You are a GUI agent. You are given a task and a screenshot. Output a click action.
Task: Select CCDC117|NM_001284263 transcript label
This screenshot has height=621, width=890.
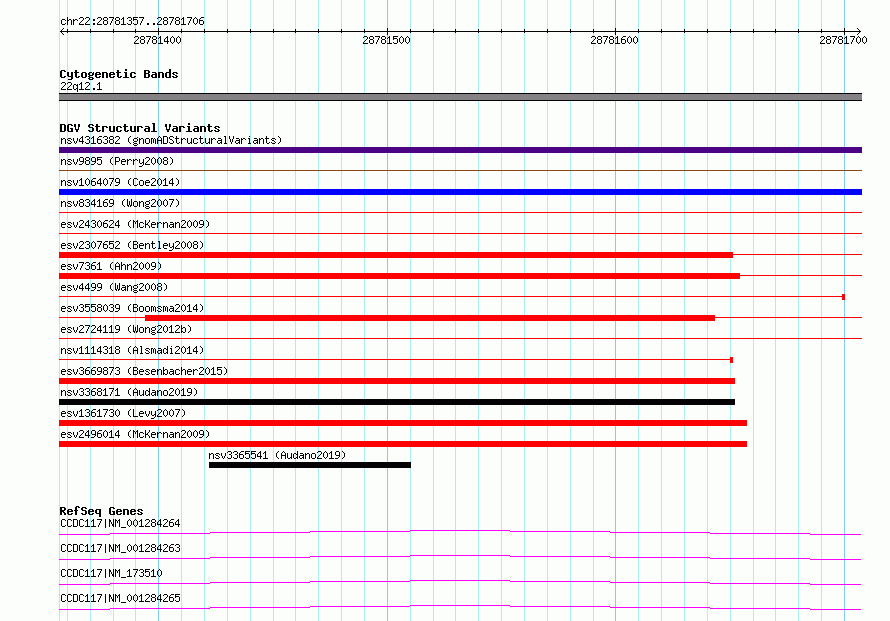120,548
